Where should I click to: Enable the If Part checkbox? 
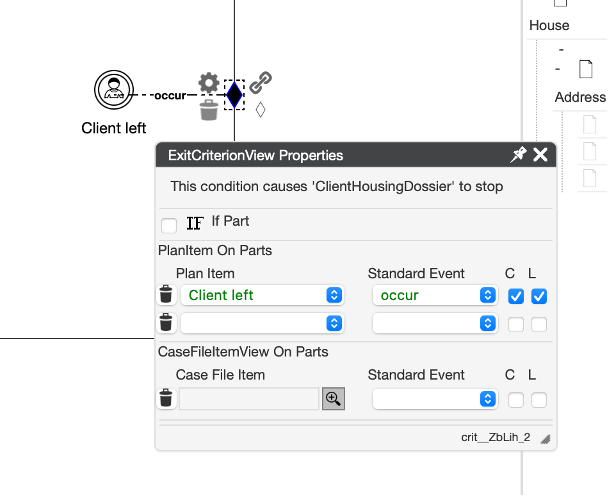click(169, 225)
